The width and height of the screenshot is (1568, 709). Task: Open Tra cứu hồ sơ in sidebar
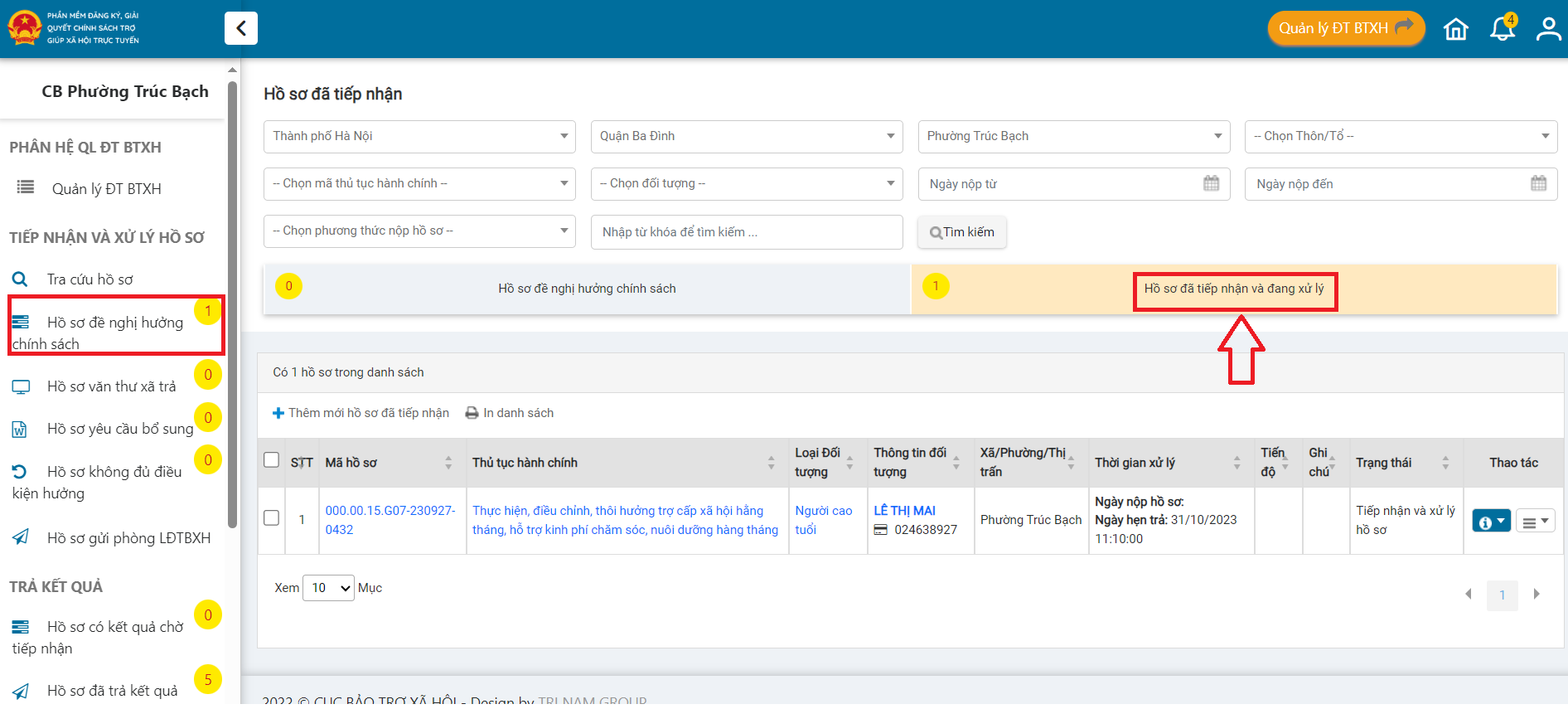click(x=90, y=279)
